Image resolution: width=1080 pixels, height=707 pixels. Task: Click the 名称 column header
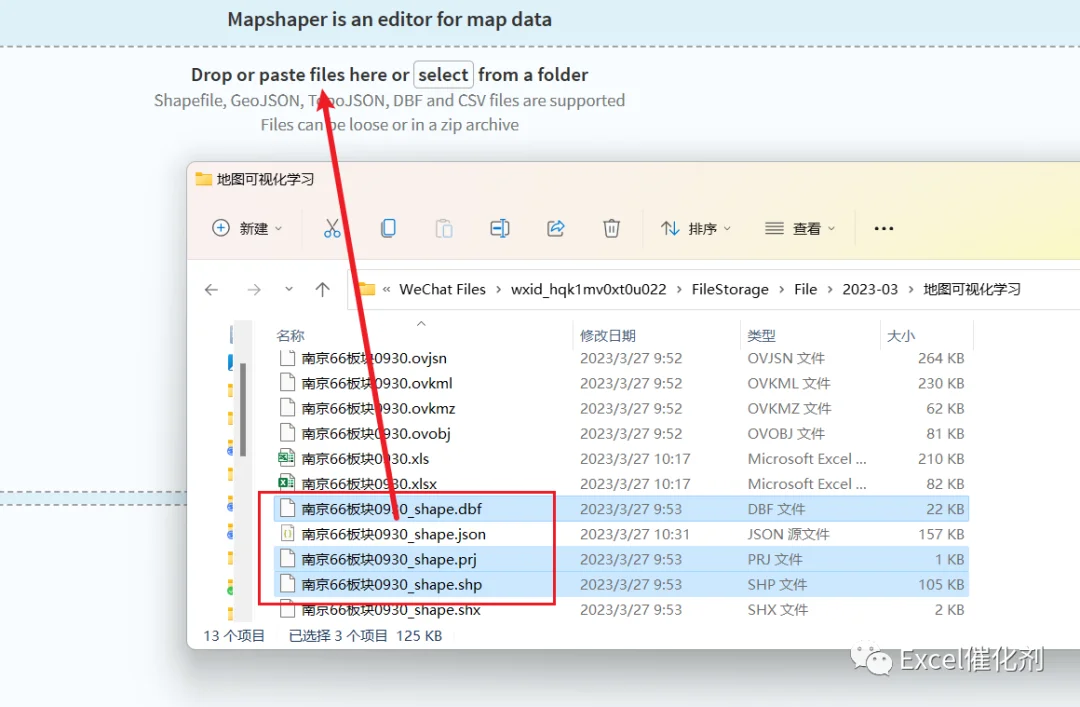[x=290, y=336]
